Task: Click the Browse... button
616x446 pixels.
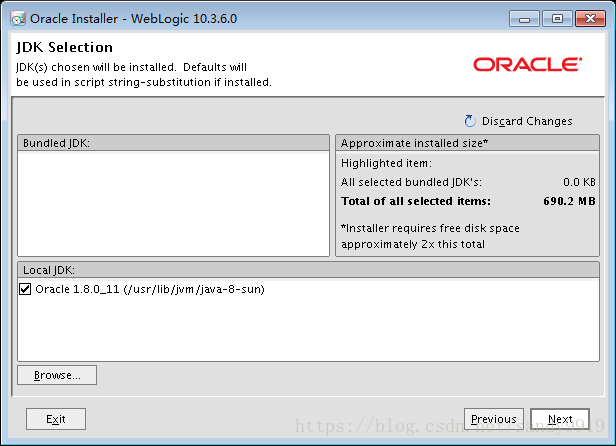Action: tap(57, 375)
